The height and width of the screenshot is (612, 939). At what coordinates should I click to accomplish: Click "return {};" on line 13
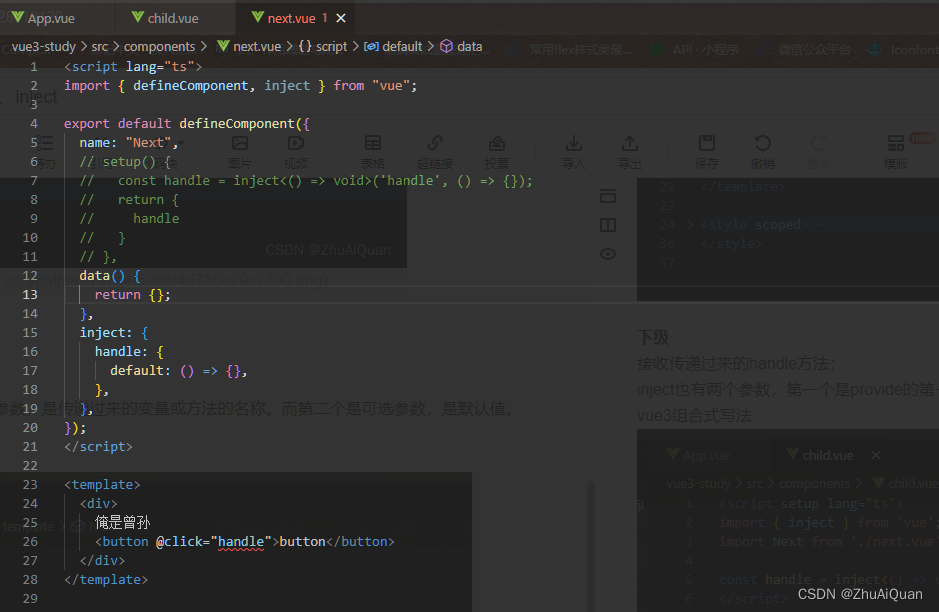(x=132, y=295)
